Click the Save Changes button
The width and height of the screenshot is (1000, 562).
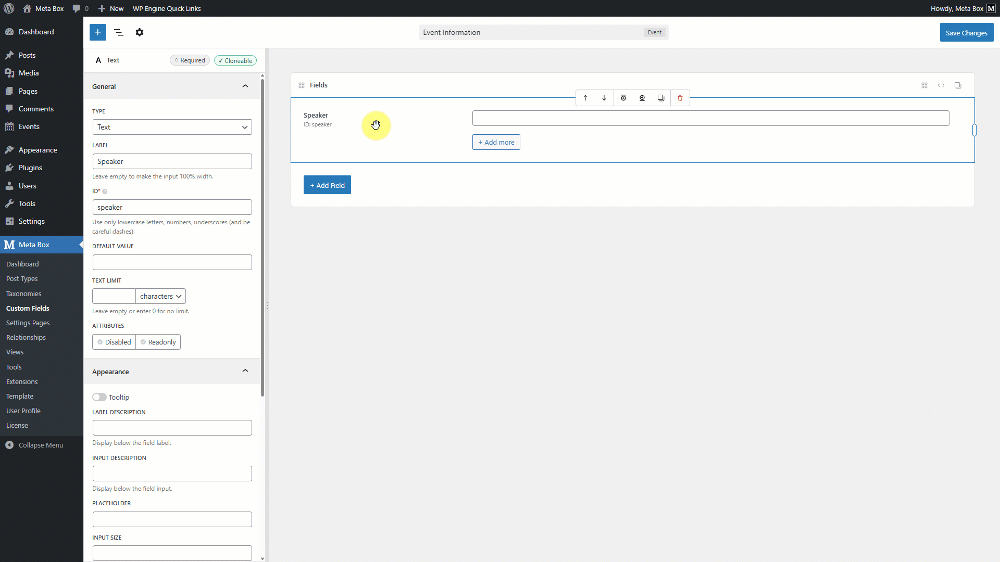[966, 33]
